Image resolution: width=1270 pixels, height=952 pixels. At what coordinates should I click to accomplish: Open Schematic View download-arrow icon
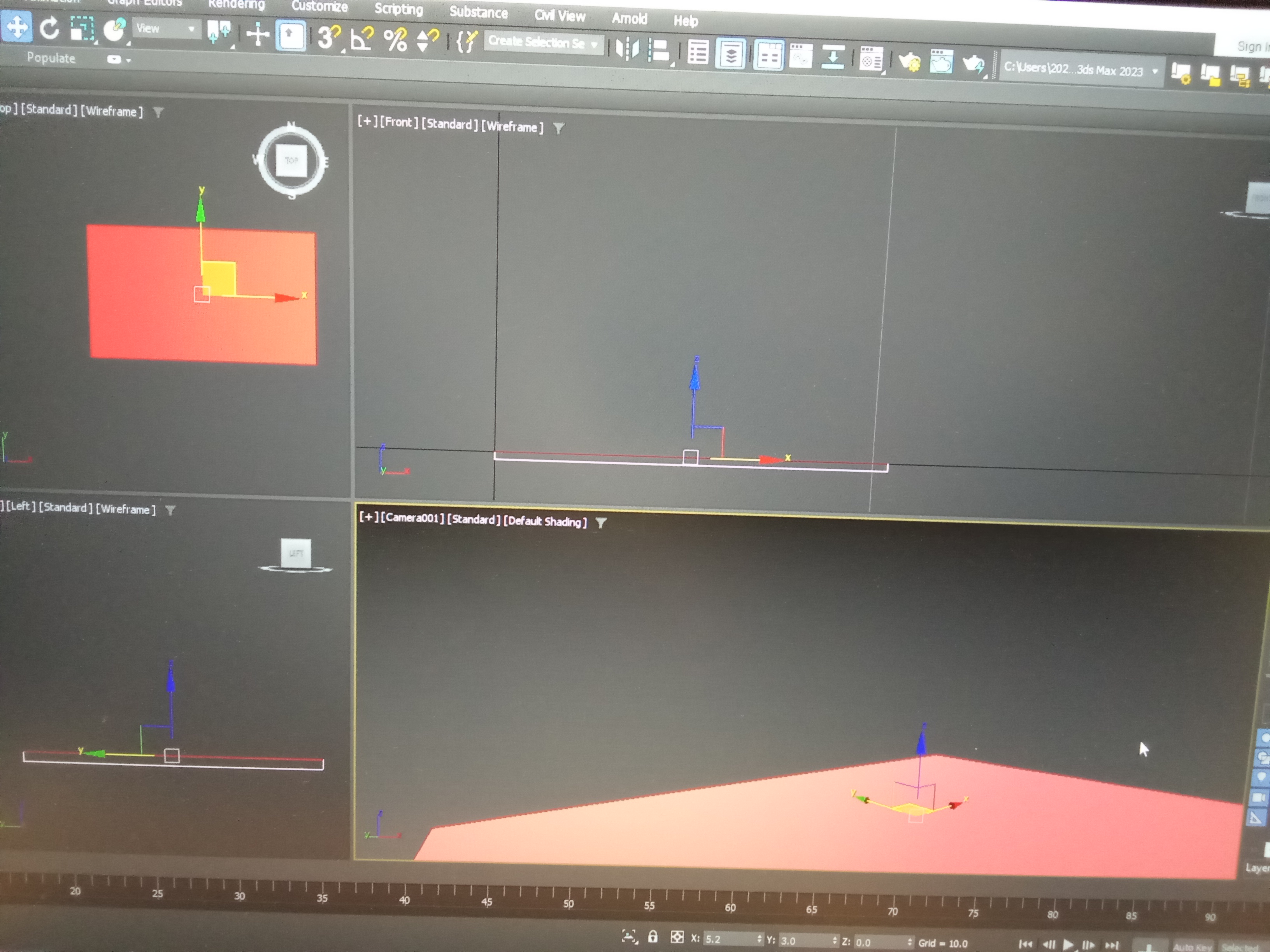(x=833, y=58)
